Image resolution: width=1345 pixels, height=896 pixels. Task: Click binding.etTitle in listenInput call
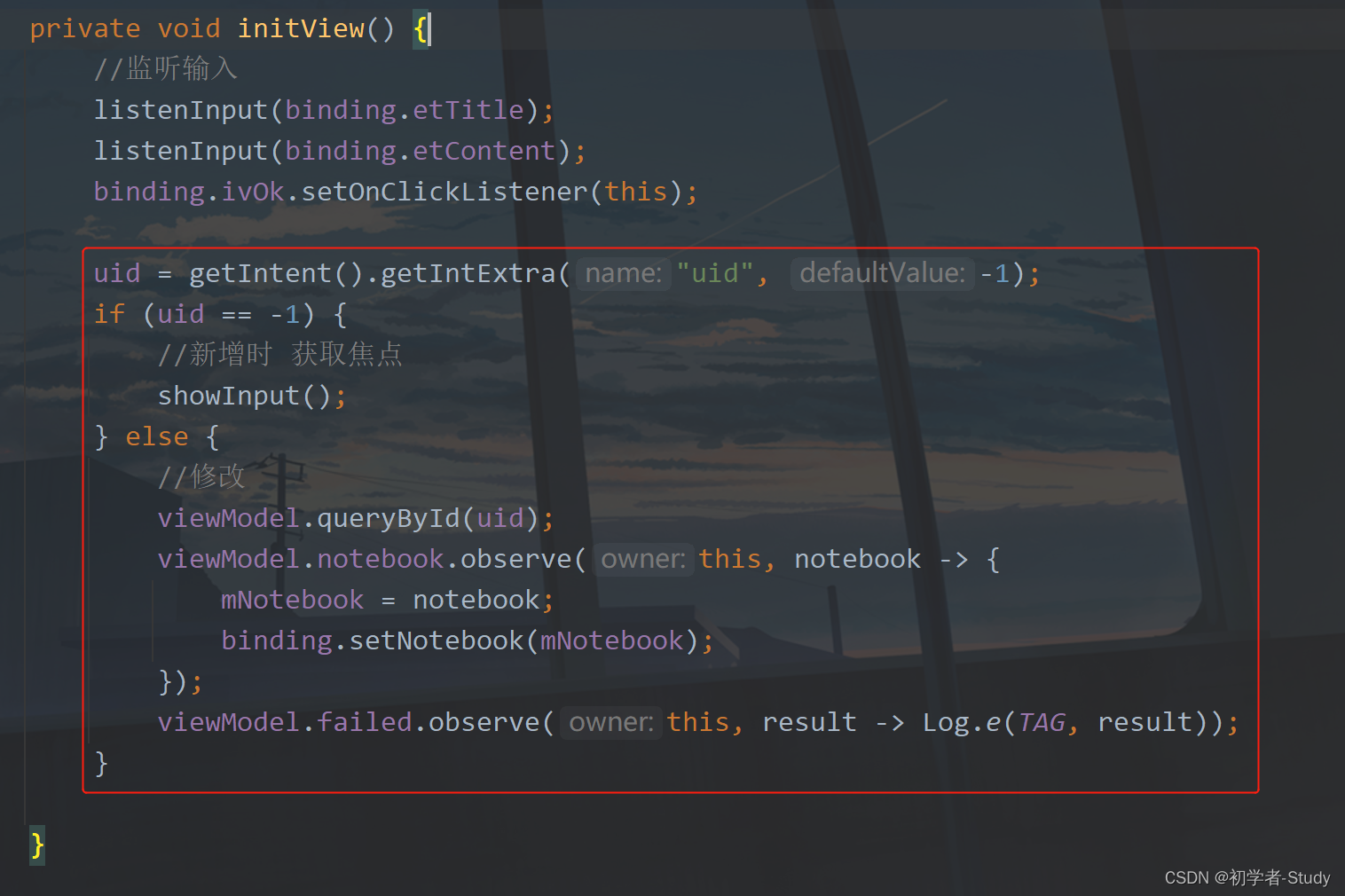tap(405, 110)
